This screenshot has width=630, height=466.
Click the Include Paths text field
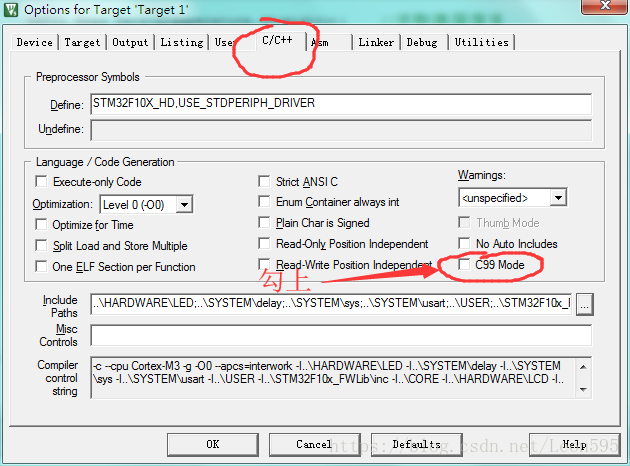point(331,304)
